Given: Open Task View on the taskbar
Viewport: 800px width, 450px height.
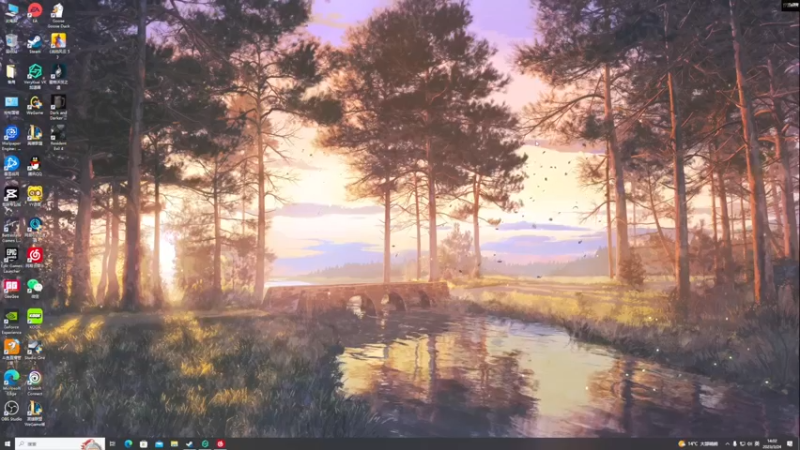Looking at the screenshot, I should click(113, 444).
